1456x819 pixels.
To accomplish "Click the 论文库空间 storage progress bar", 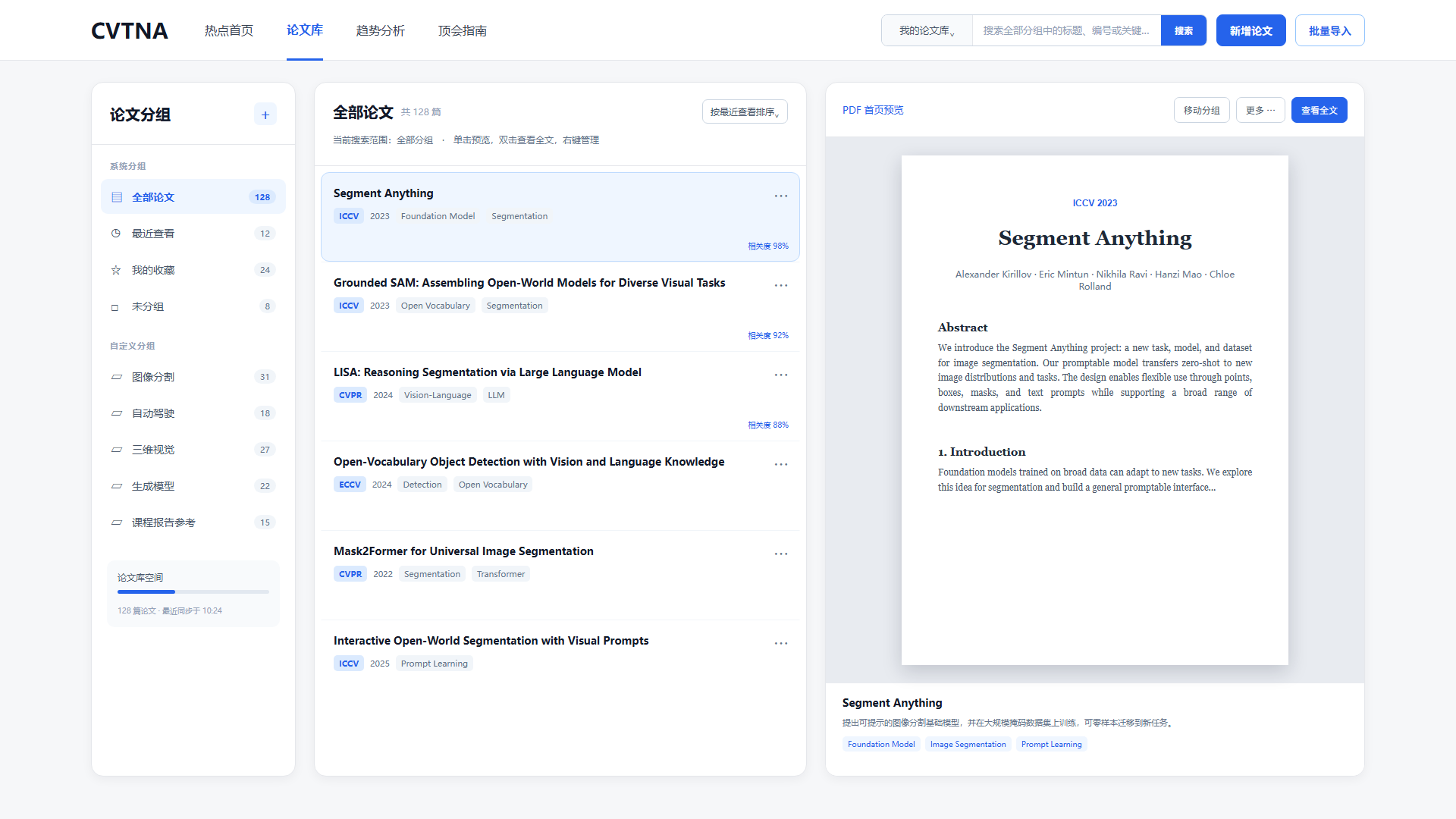I will coord(193,591).
